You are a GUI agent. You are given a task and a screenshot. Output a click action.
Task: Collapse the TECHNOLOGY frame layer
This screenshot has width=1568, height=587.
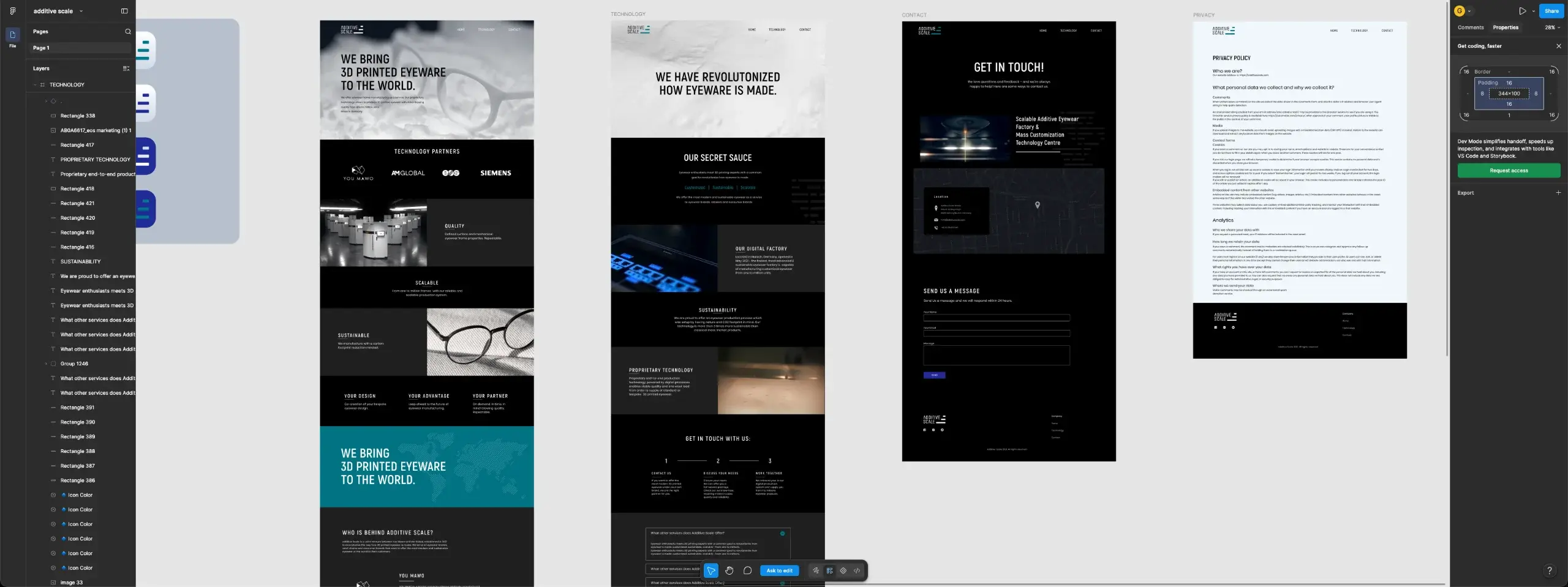point(35,85)
